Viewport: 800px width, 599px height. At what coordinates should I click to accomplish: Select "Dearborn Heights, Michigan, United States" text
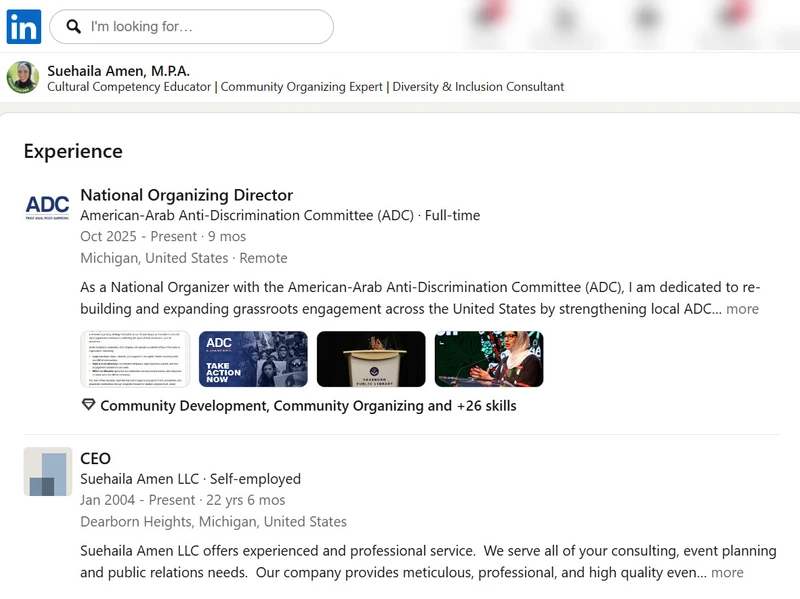click(213, 521)
